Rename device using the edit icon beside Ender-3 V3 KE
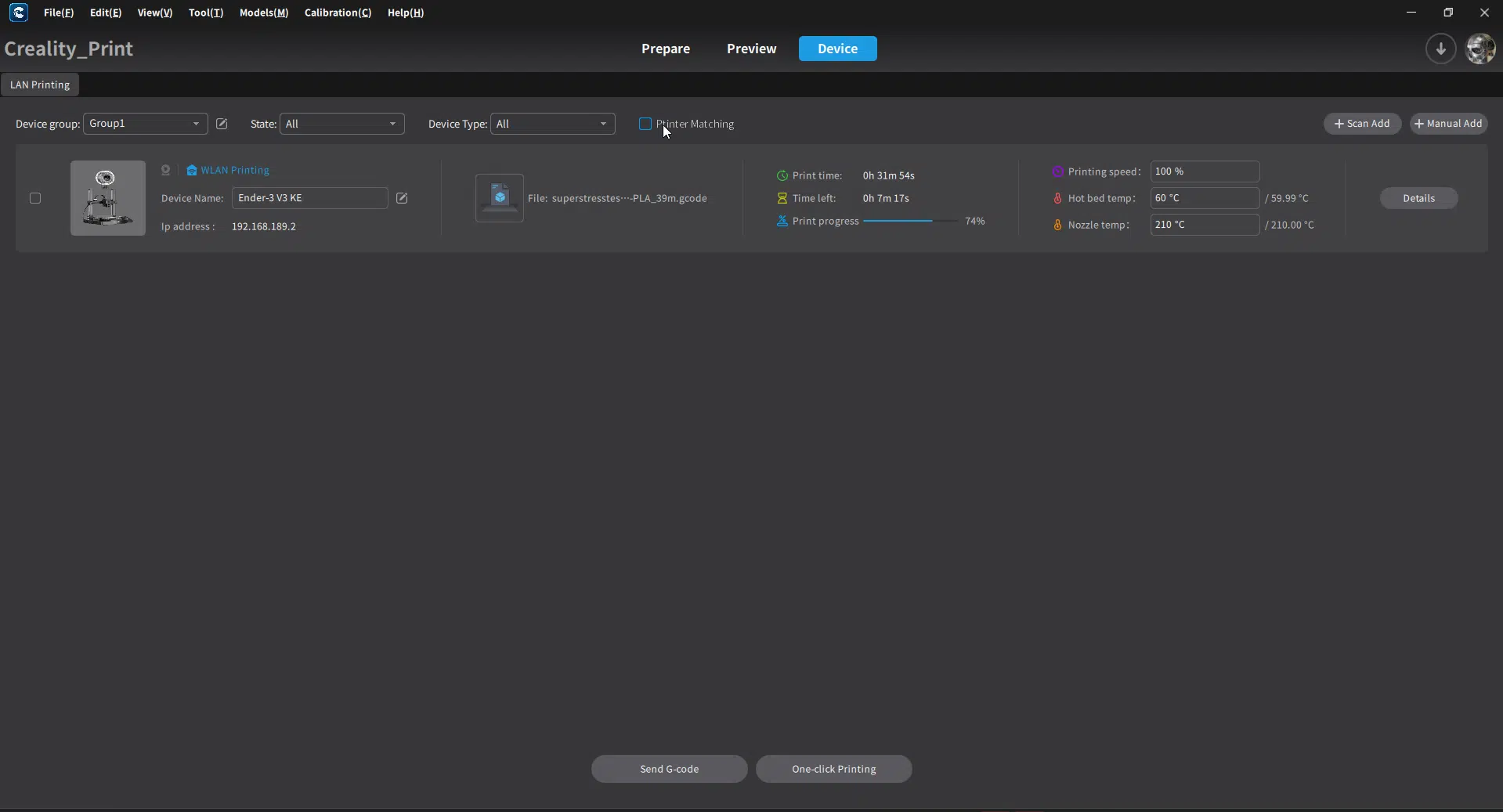This screenshot has height=812, width=1503. point(402,198)
